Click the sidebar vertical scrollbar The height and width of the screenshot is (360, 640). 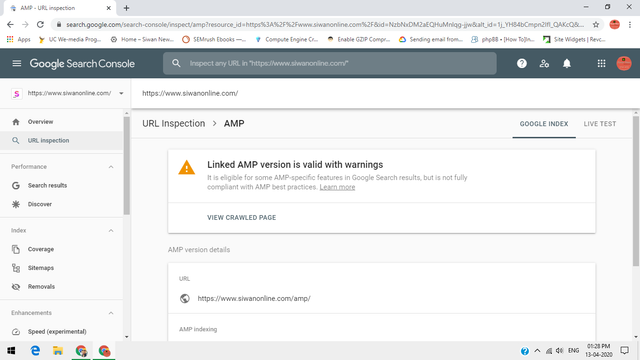coord(127,165)
